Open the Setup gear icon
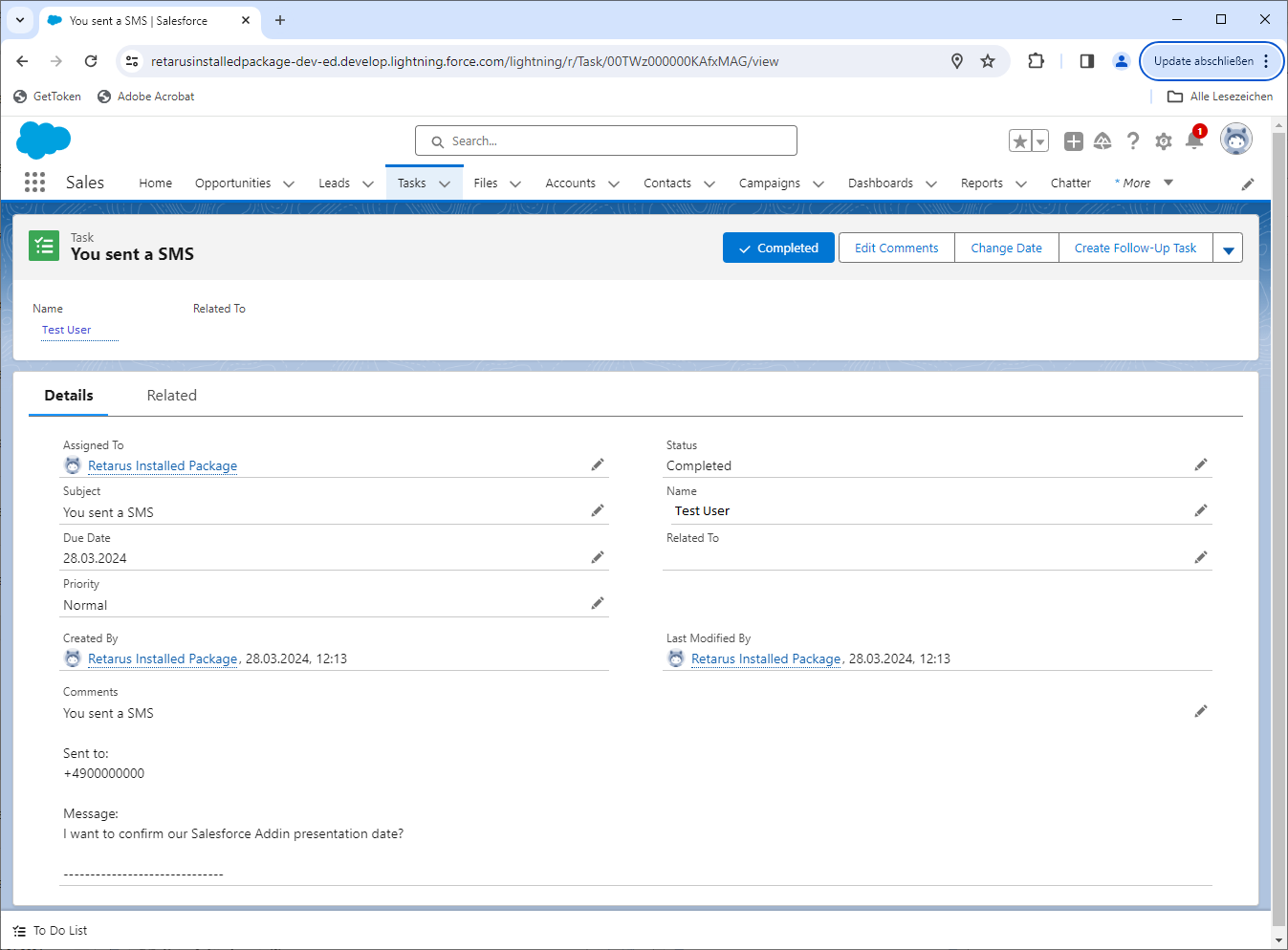Viewport: 1288px width, 950px height. [1163, 141]
